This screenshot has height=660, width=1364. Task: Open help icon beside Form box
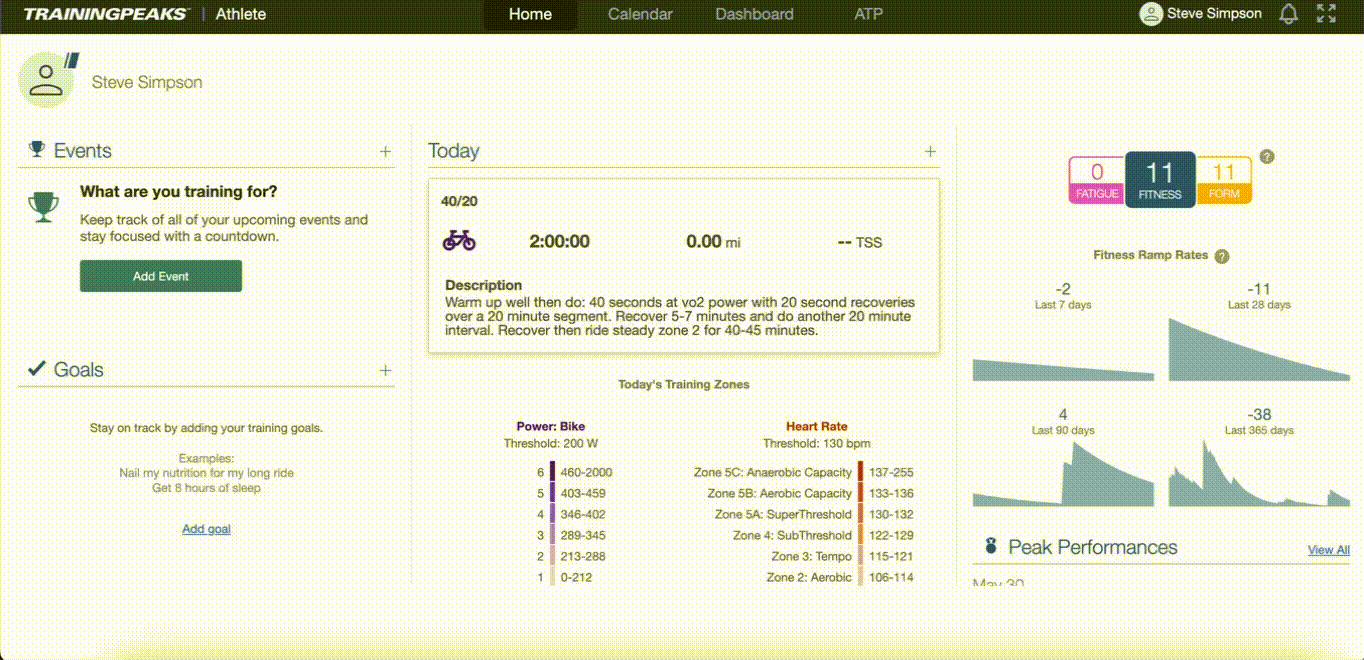click(1267, 157)
